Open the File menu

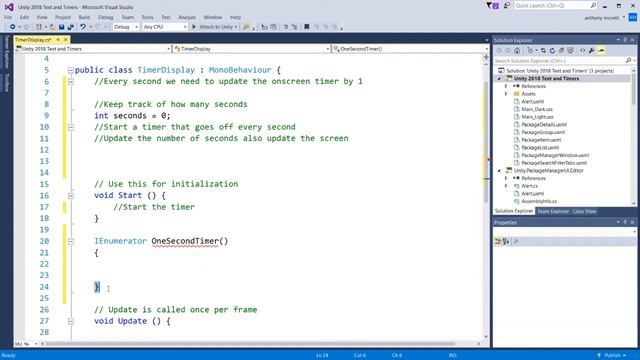(x=8, y=17)
